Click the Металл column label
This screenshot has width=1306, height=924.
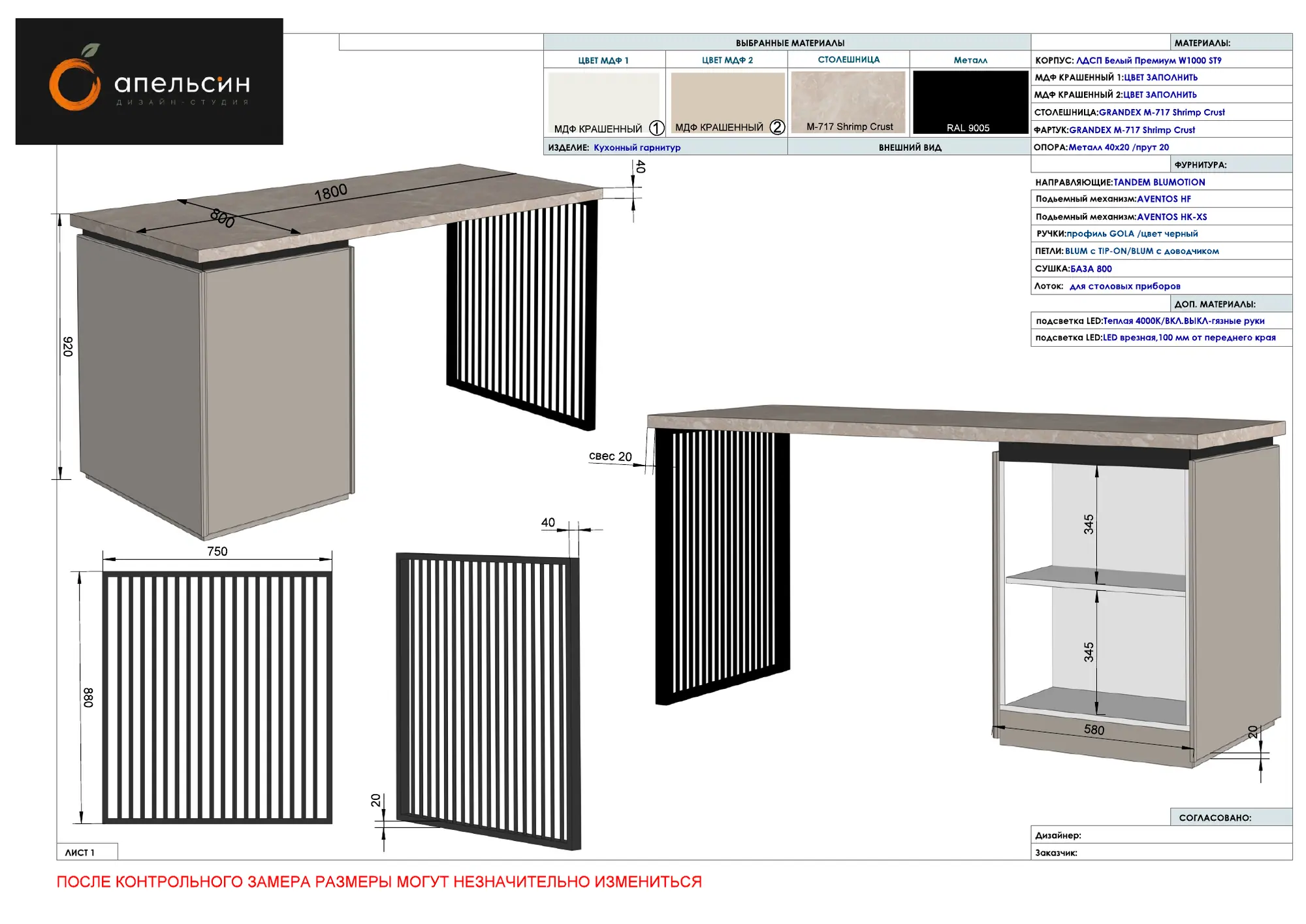(970, 60)
